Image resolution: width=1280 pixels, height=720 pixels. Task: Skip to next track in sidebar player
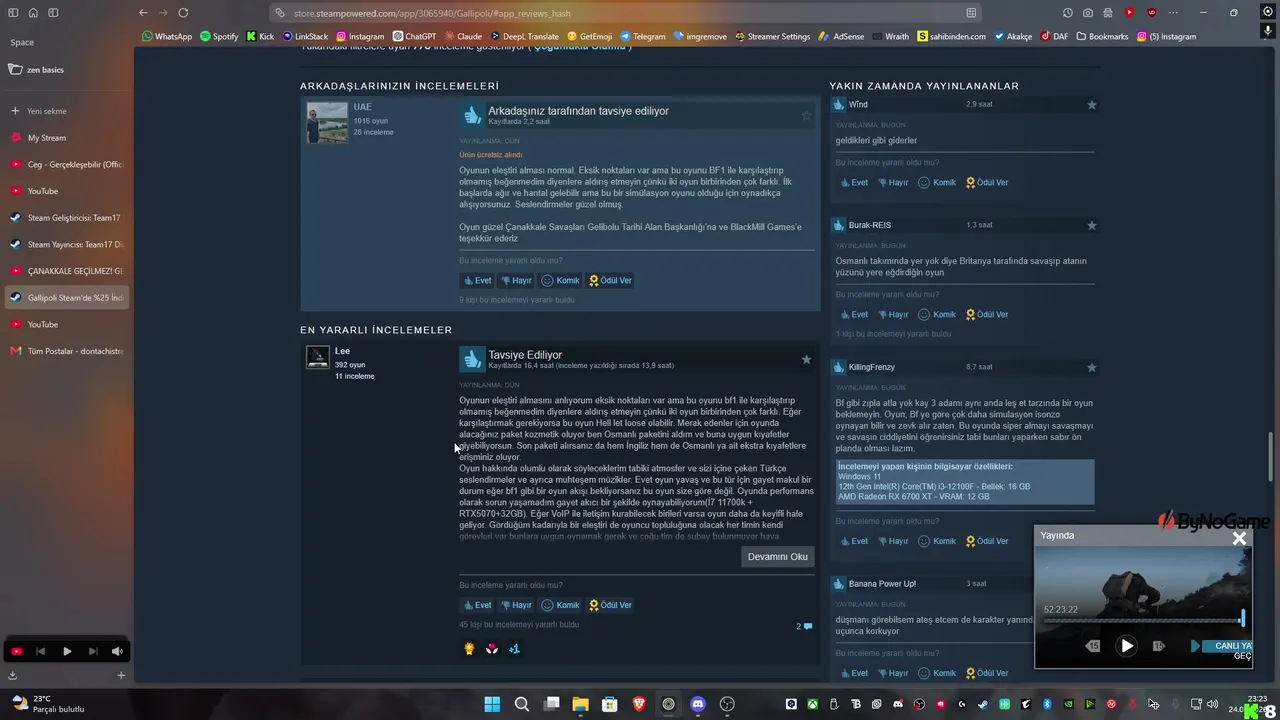(93, 651)
